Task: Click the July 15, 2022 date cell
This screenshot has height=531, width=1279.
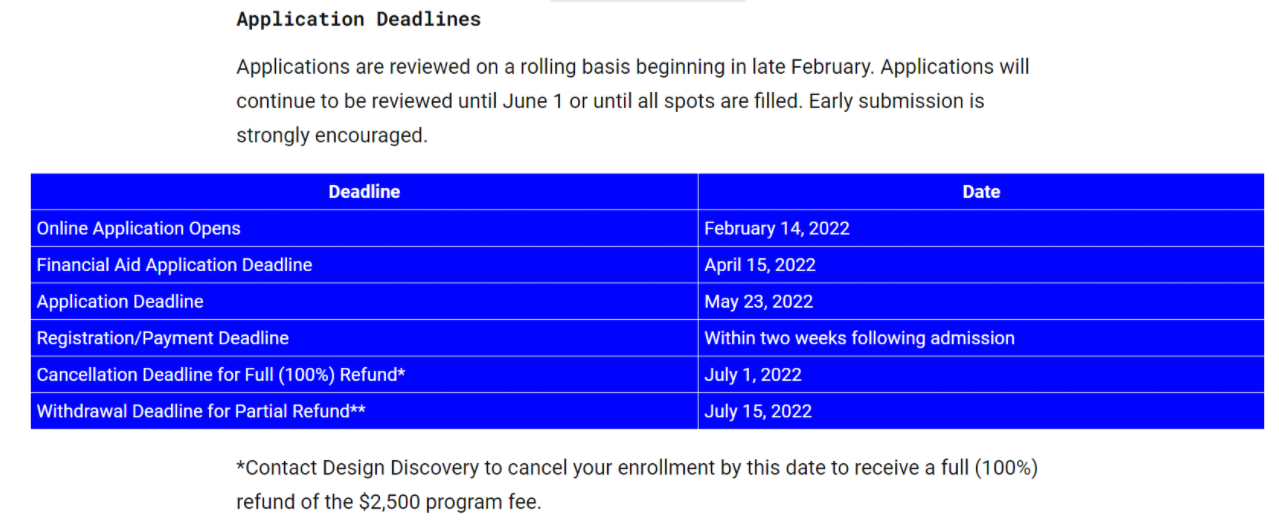Action: click(758, 411)
